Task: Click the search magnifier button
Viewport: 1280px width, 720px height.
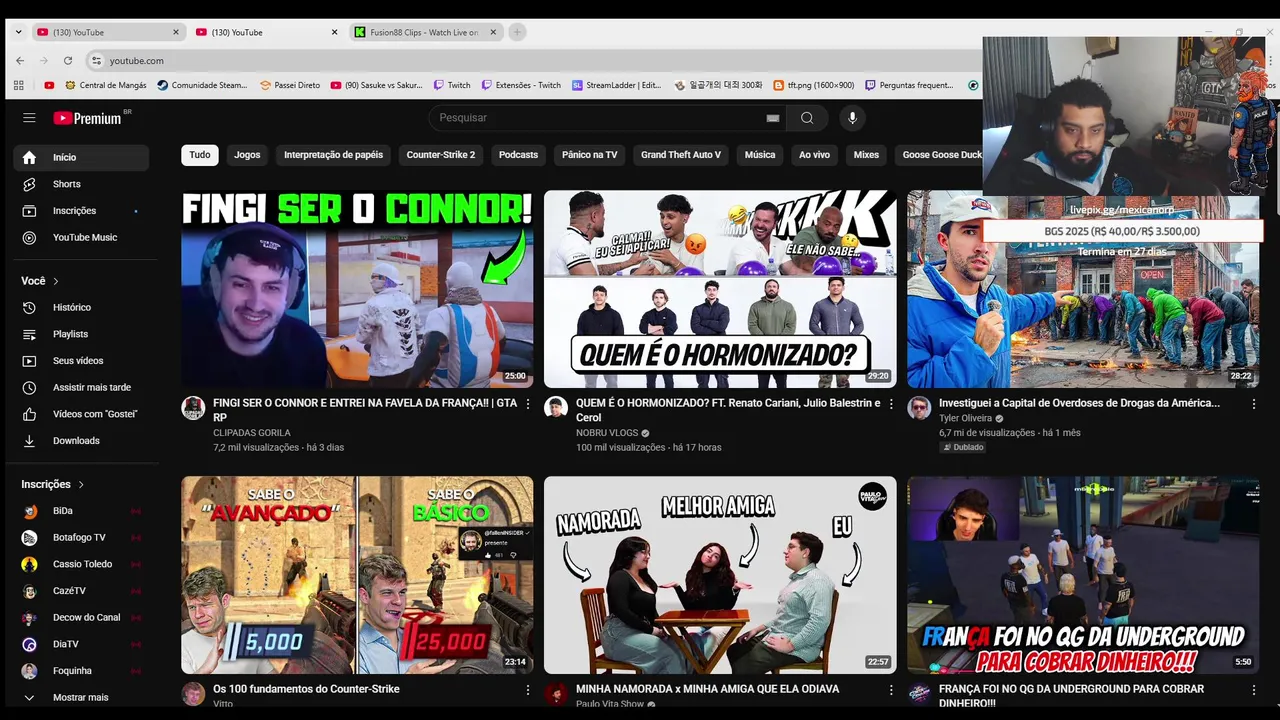Action: (807, 118)
